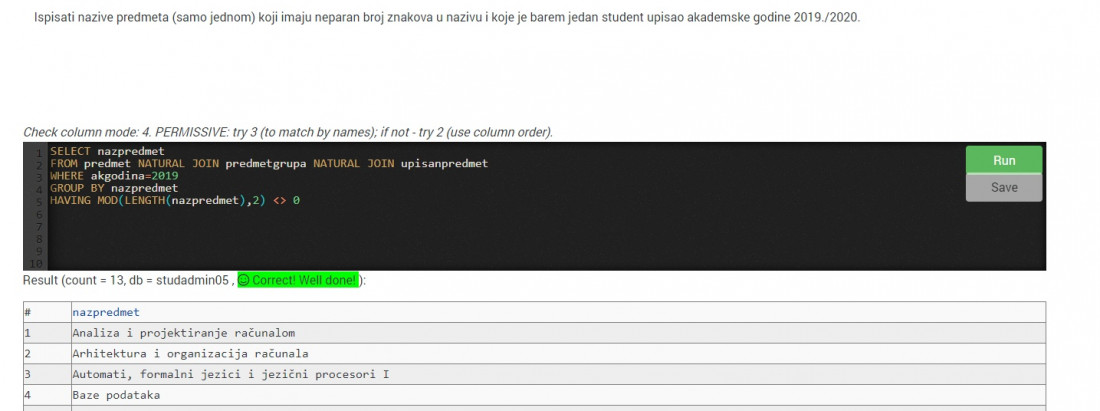Click line number 10 in the editor gutter
Screen dimensions: 1100x411
point(36,264)
